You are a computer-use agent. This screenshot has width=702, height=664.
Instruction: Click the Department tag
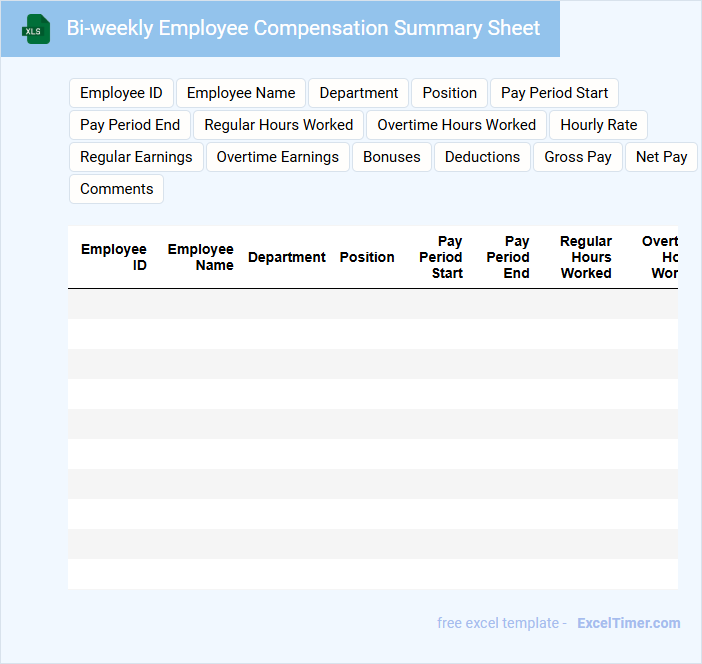pos(358,93)
